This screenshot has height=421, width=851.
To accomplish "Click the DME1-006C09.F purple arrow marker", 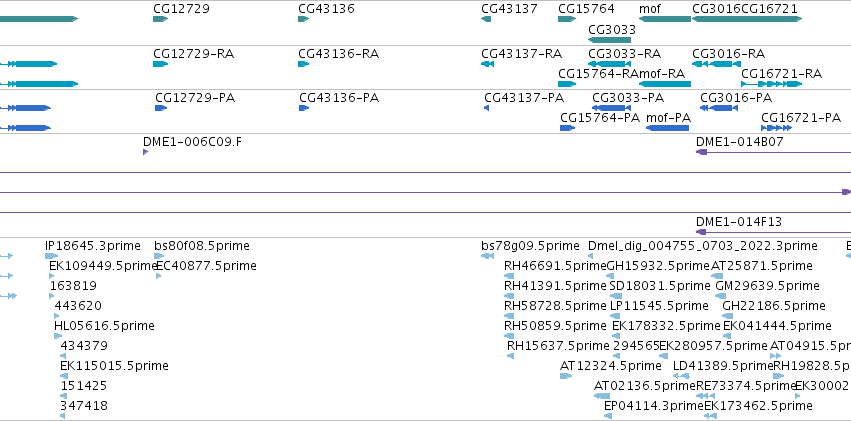I will tap(145, 152).
